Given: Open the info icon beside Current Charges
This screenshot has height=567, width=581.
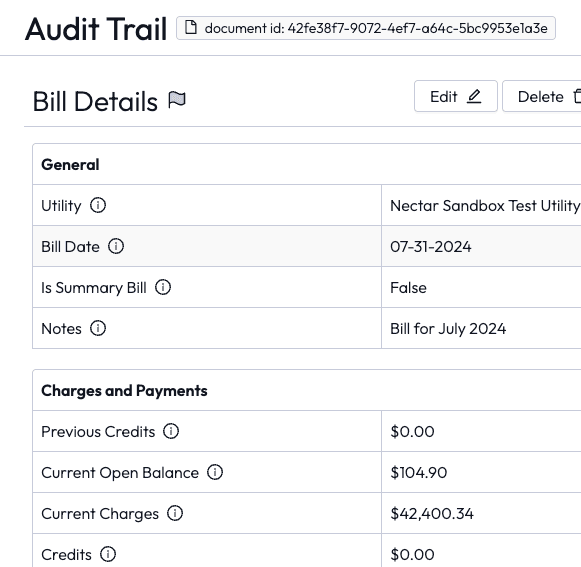Looking at the screenshot, I should [175, 513].
